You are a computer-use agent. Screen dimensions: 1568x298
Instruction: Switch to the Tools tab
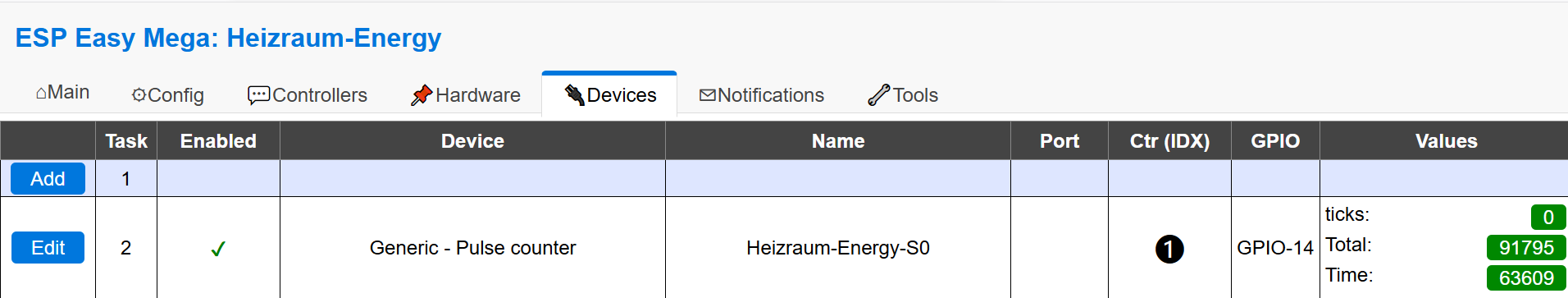[x=903, y=95]
